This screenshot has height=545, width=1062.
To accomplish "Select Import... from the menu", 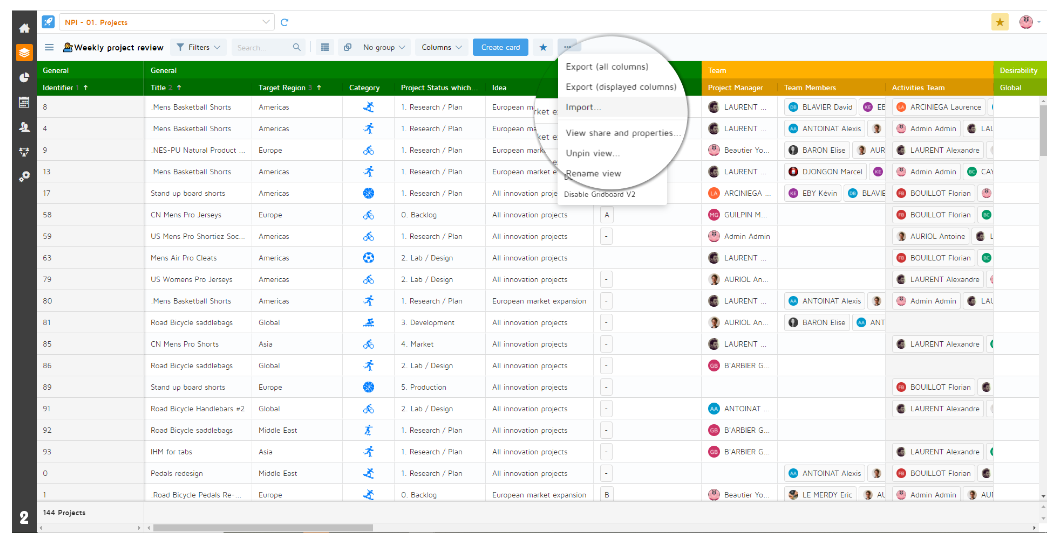I will tap(583, 107).
